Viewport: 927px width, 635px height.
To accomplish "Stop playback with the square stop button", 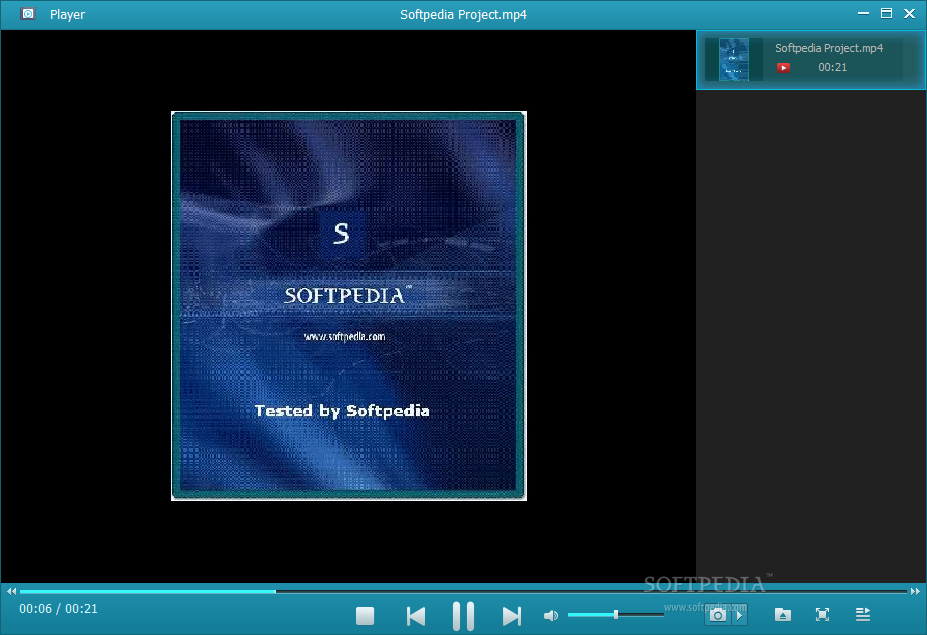I will pos(365,615).
